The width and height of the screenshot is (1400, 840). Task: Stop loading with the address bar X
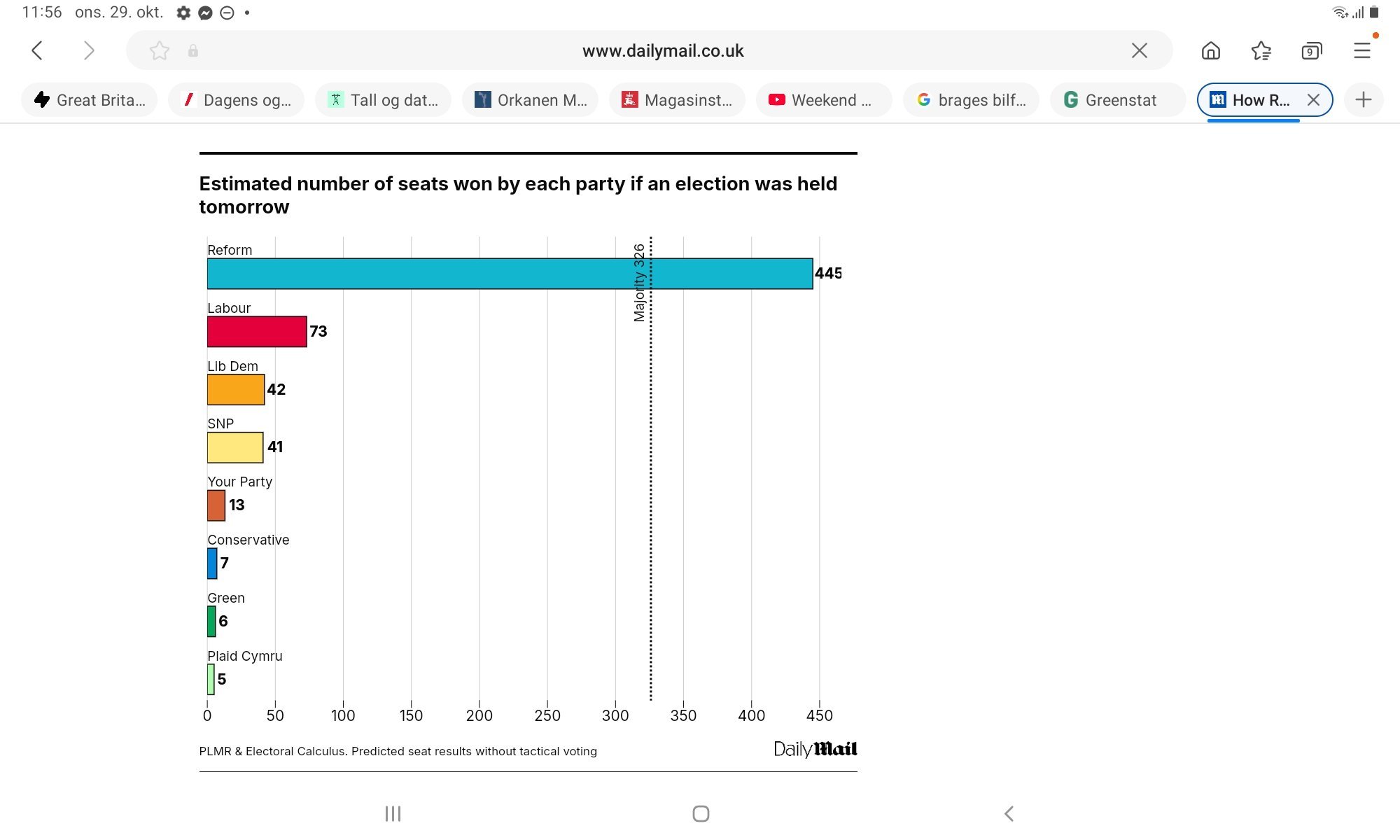pos(1139,50)
